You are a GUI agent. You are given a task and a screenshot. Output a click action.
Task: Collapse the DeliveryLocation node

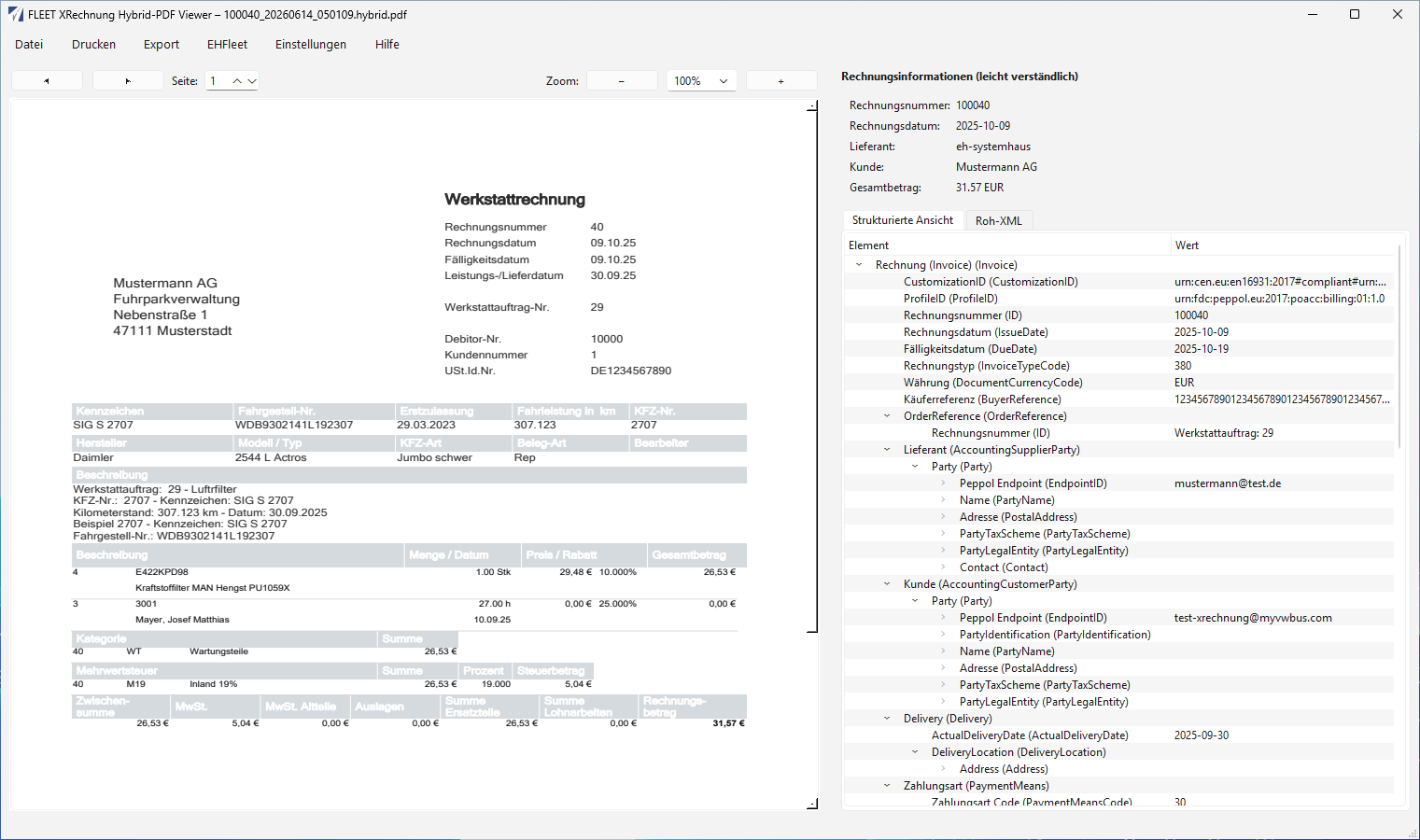[915, 752]
